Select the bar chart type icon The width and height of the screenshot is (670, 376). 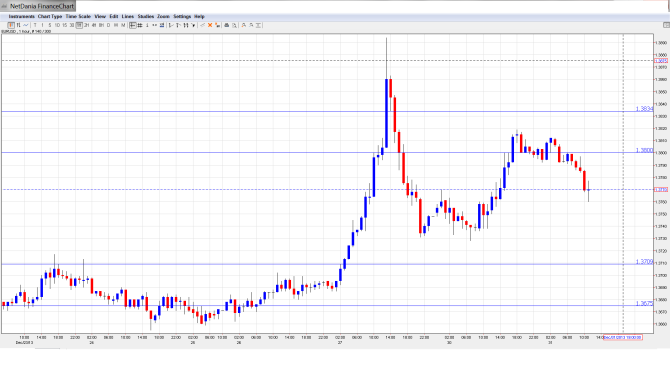[18, 25]
